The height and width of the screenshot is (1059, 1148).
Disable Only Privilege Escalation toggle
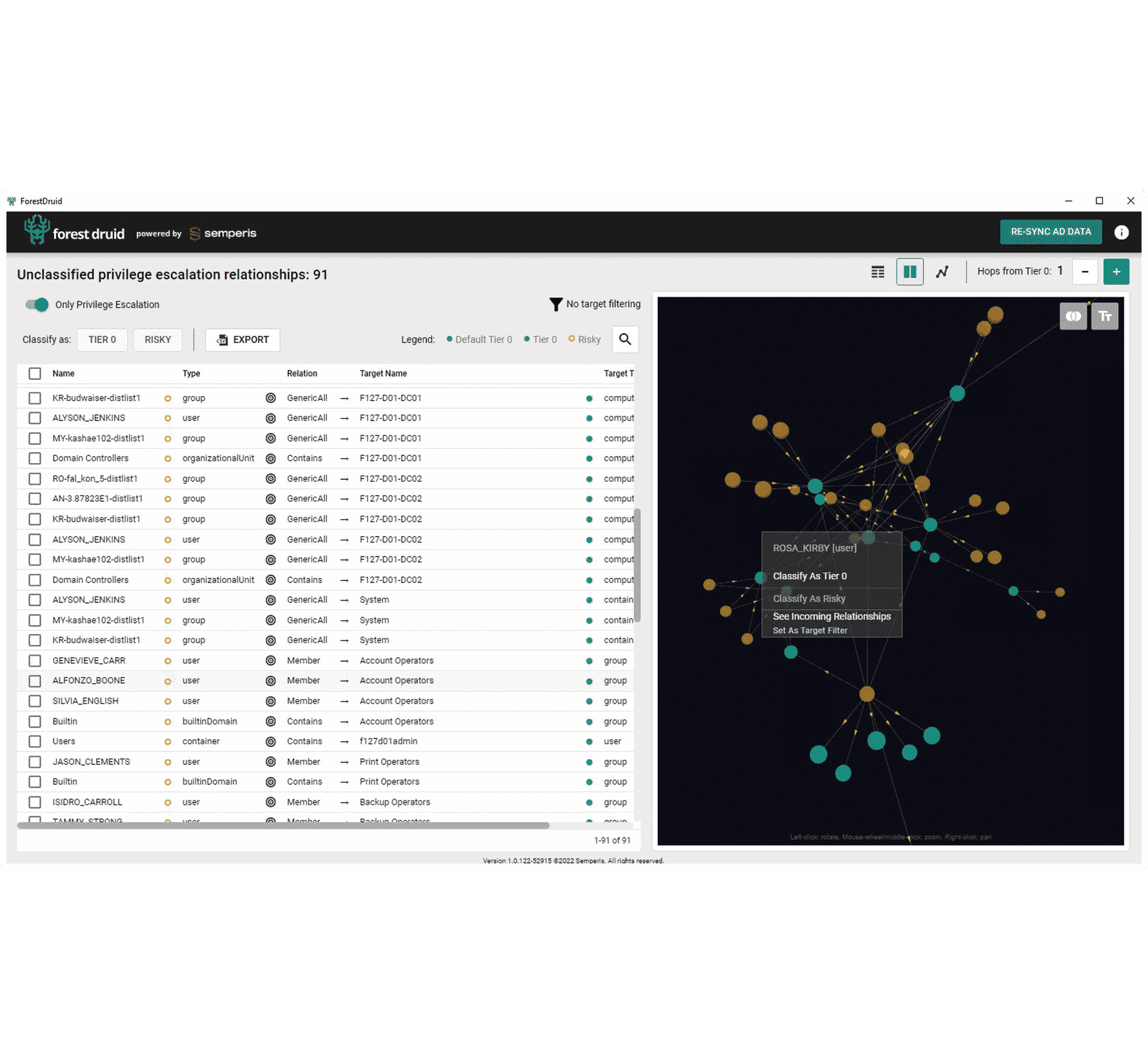37,304
